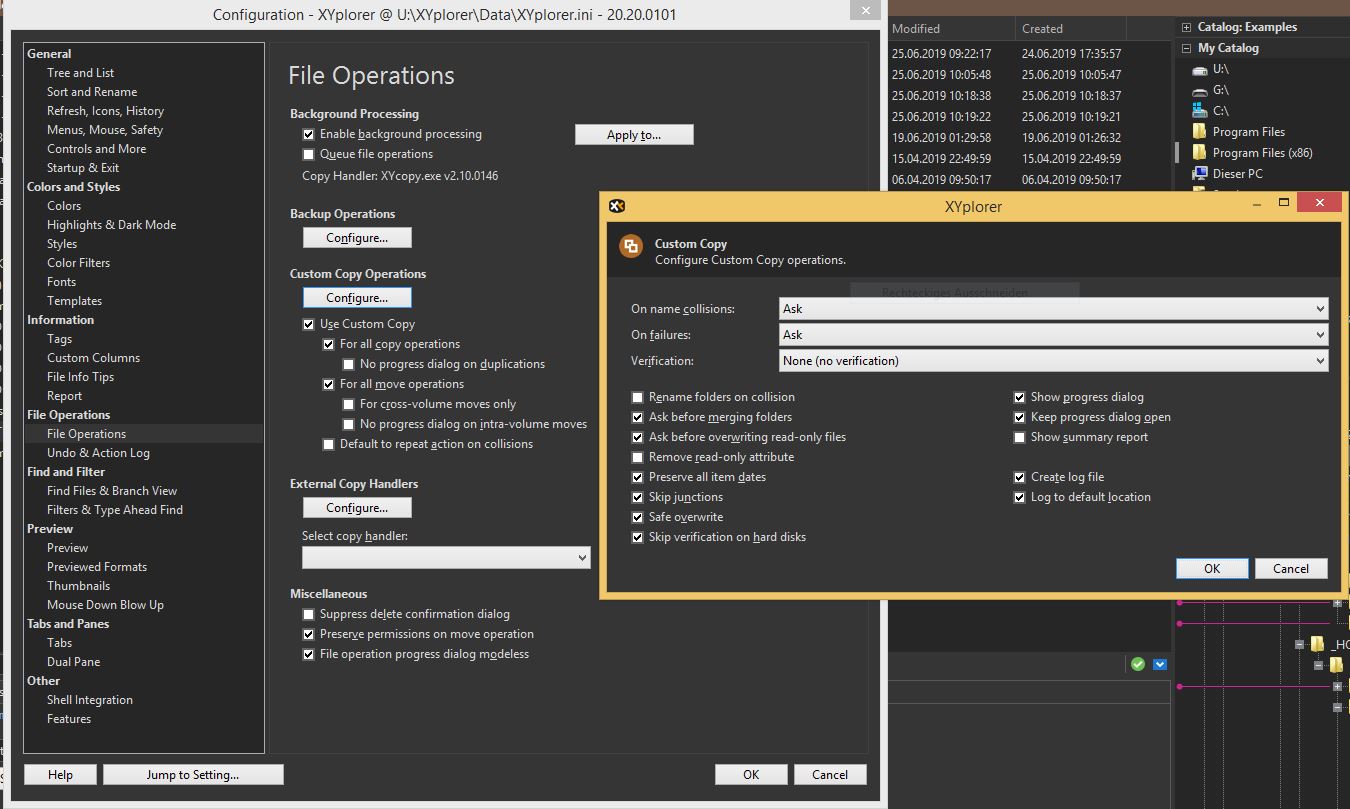Toggle Enable background processing checkbox

tap(308, 134)
